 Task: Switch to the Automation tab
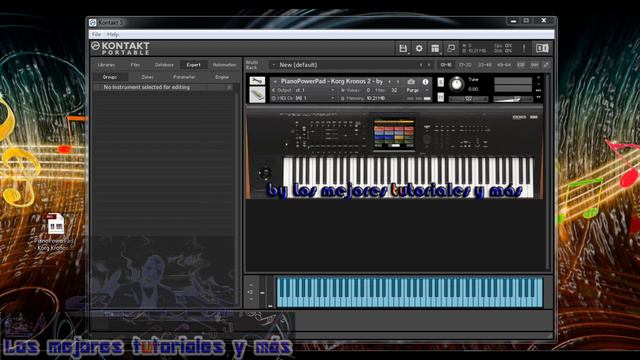tap(224, 64)
